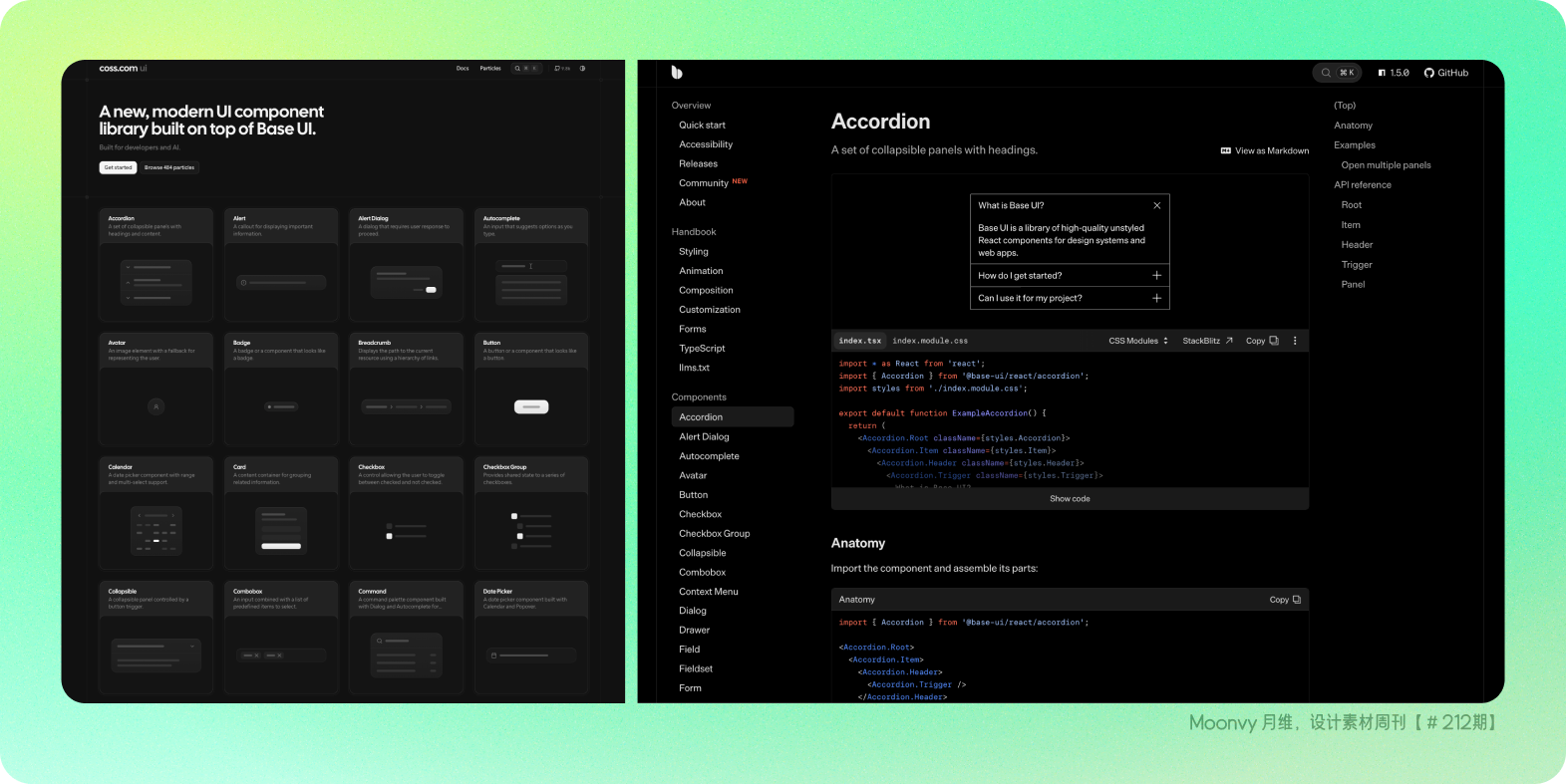Click the search icon in the Command card
Viewport: 1566px width, 784px height.
pos(380,641)
